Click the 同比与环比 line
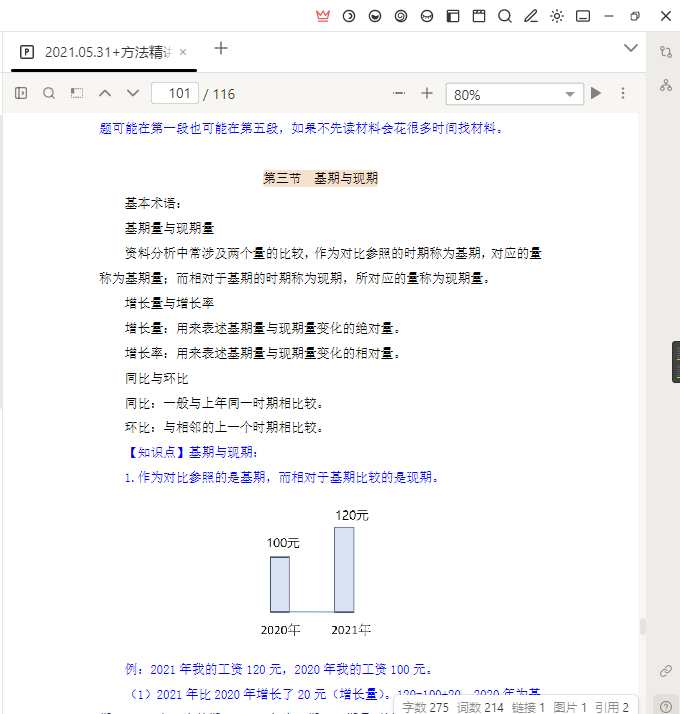 tap(156, 378)
